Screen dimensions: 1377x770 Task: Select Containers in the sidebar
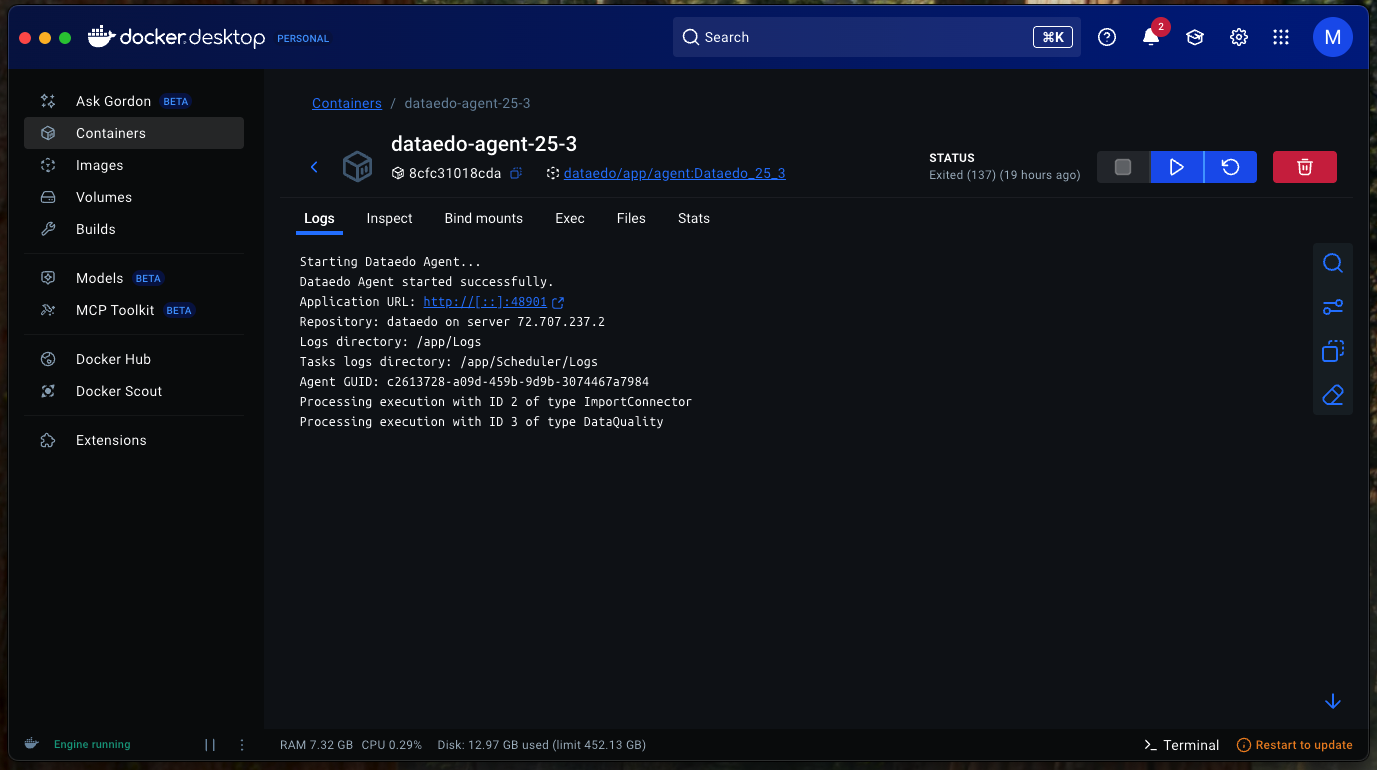click(133, 133)
